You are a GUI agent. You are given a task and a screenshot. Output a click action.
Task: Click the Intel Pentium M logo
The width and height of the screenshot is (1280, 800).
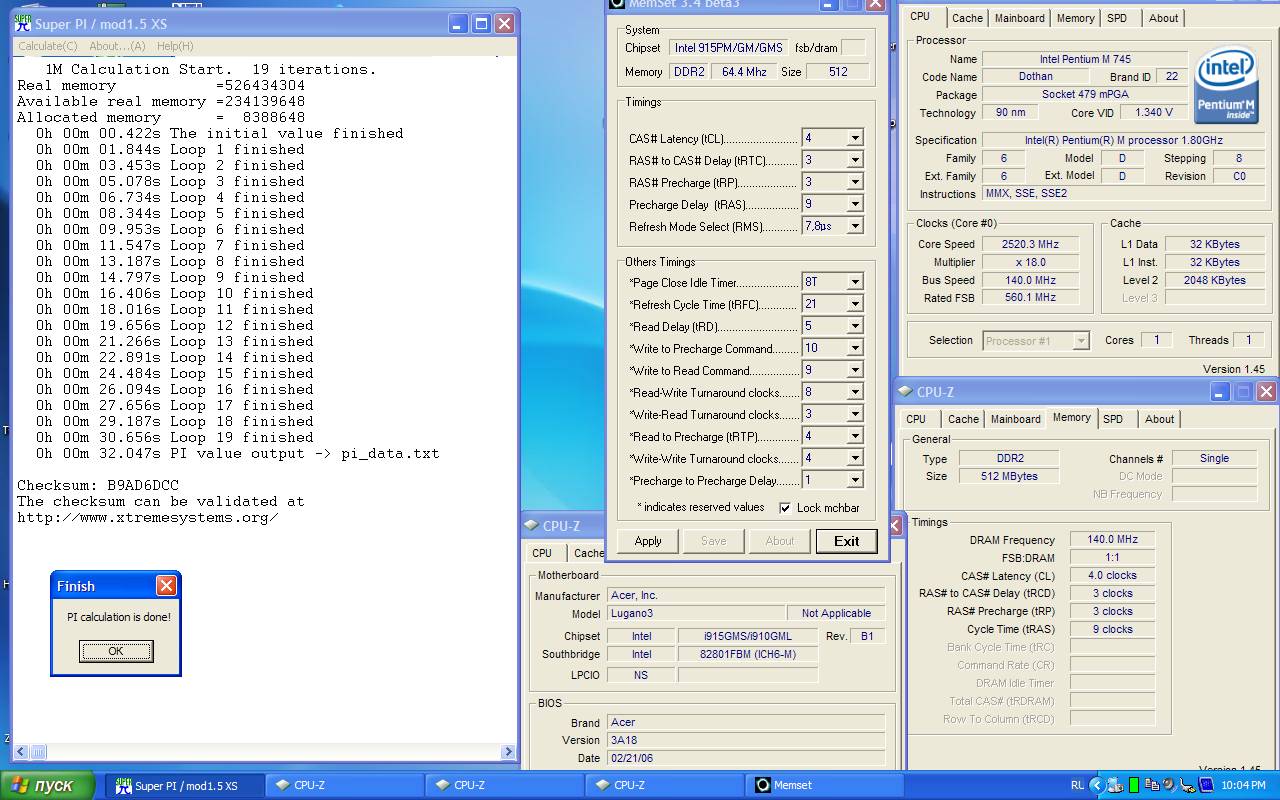click(1226, 84)
